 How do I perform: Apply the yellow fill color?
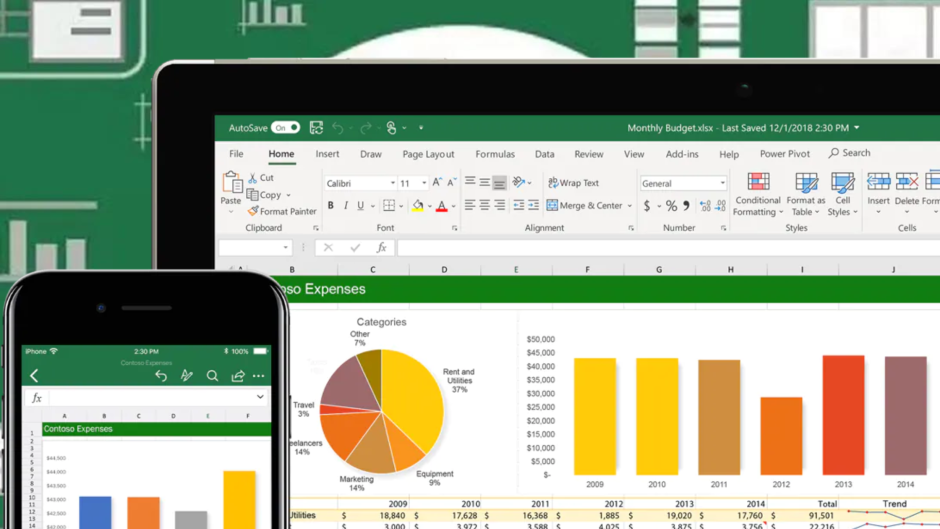pos(418,206)
